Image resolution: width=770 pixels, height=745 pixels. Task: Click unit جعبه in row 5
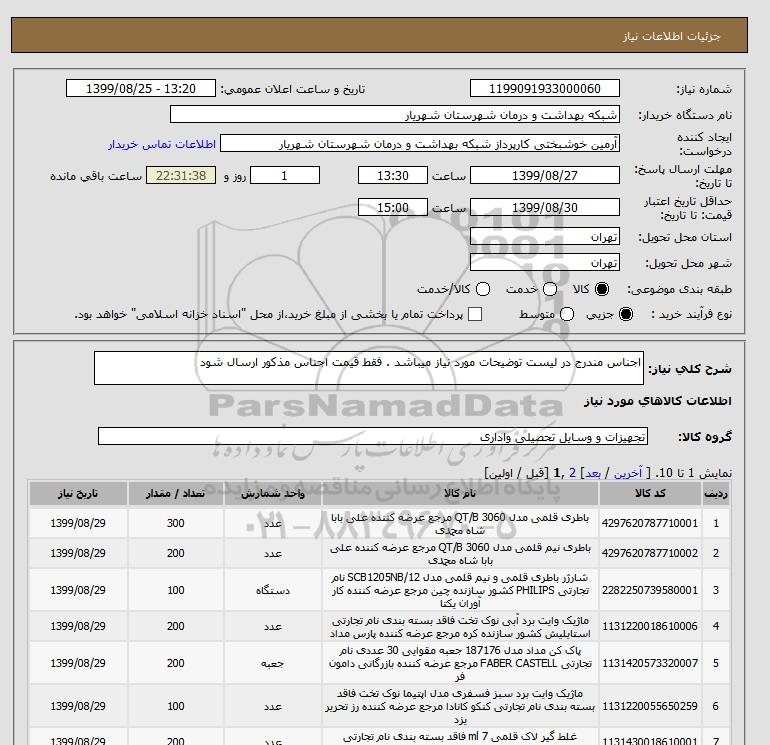(x=273, y=663)
